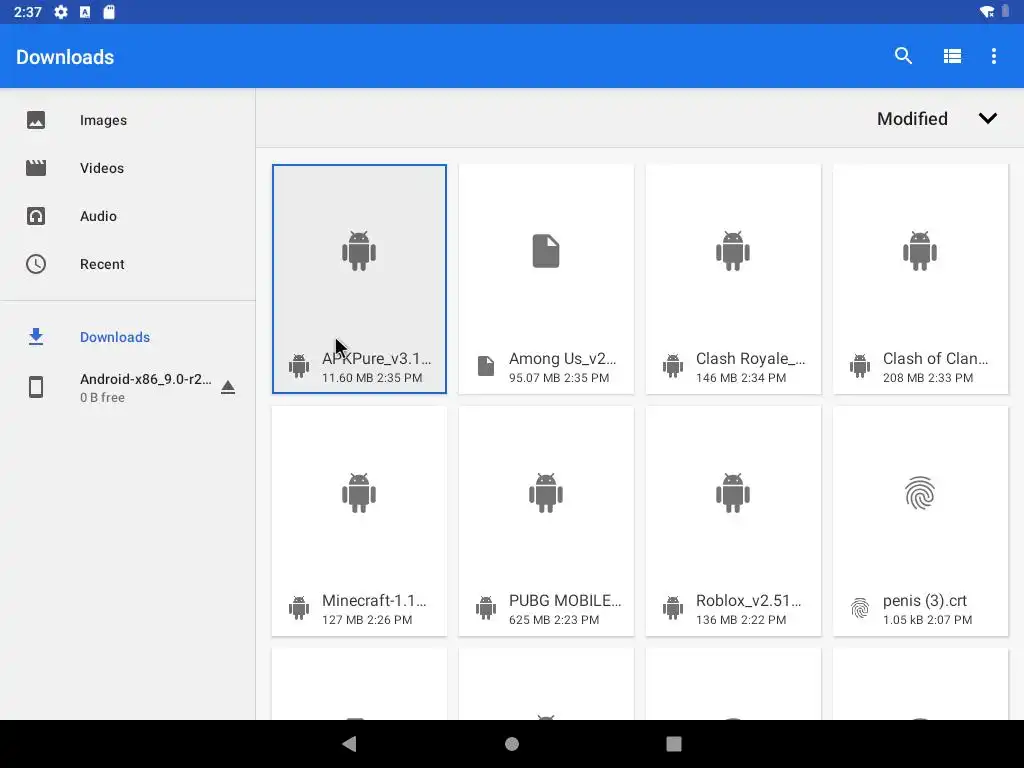
Task: Select the APKPure file large Android thumbnail
Action: (359, 251)
